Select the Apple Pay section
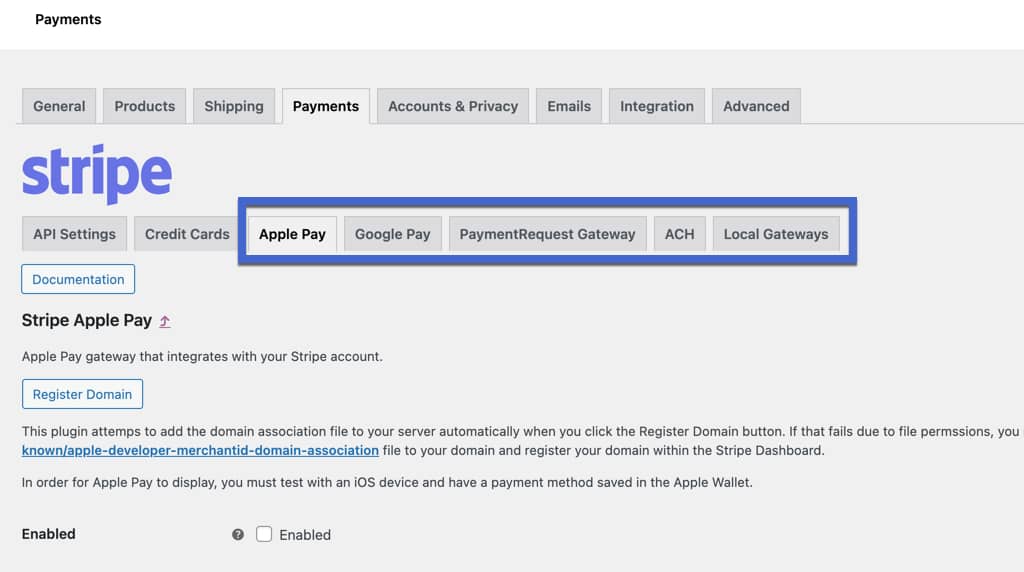The width and height of the screenshot is (1024, 572). (x=292, y=234)
